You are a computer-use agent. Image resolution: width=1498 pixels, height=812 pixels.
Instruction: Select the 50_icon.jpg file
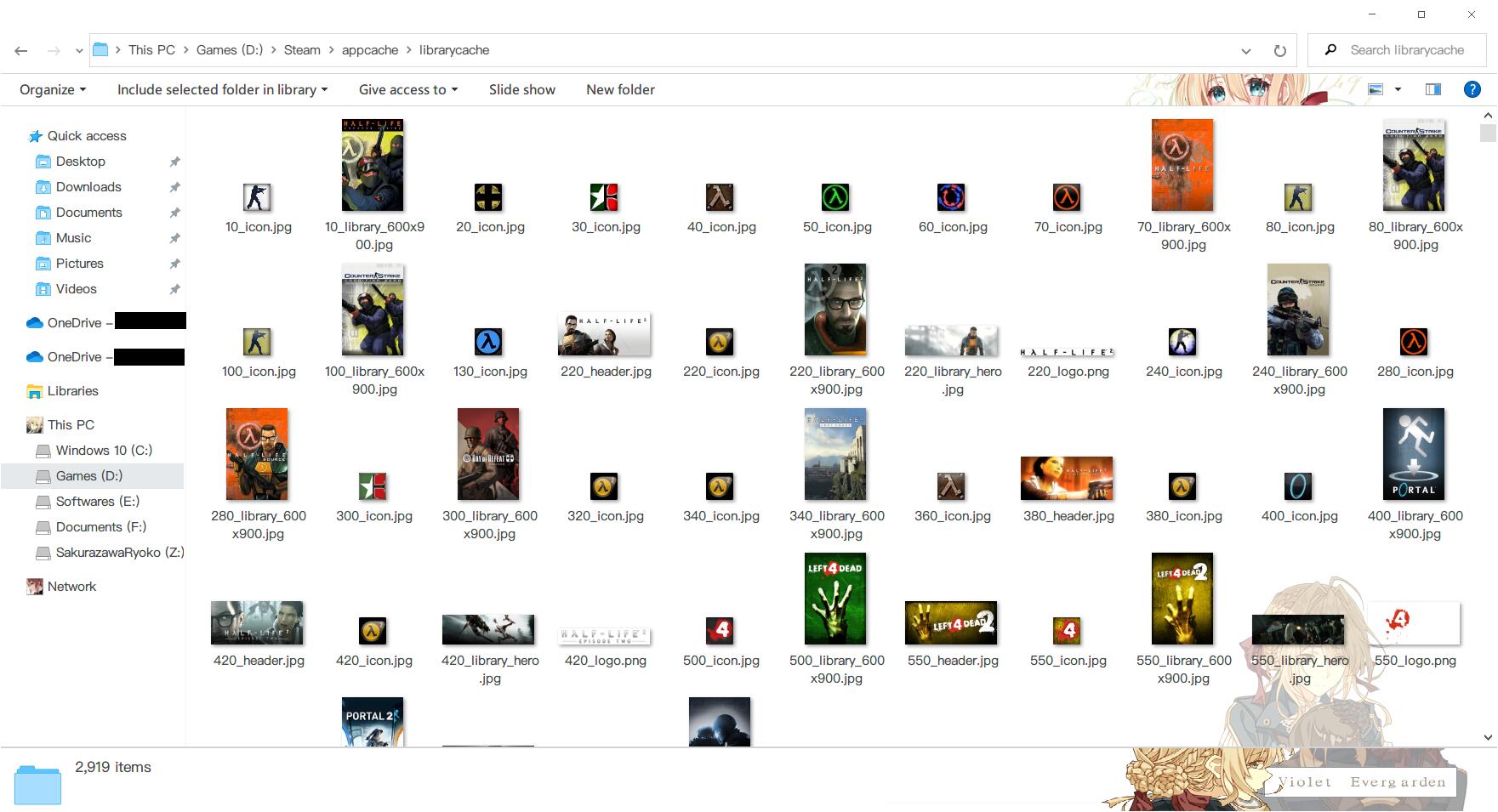(835, 198)
